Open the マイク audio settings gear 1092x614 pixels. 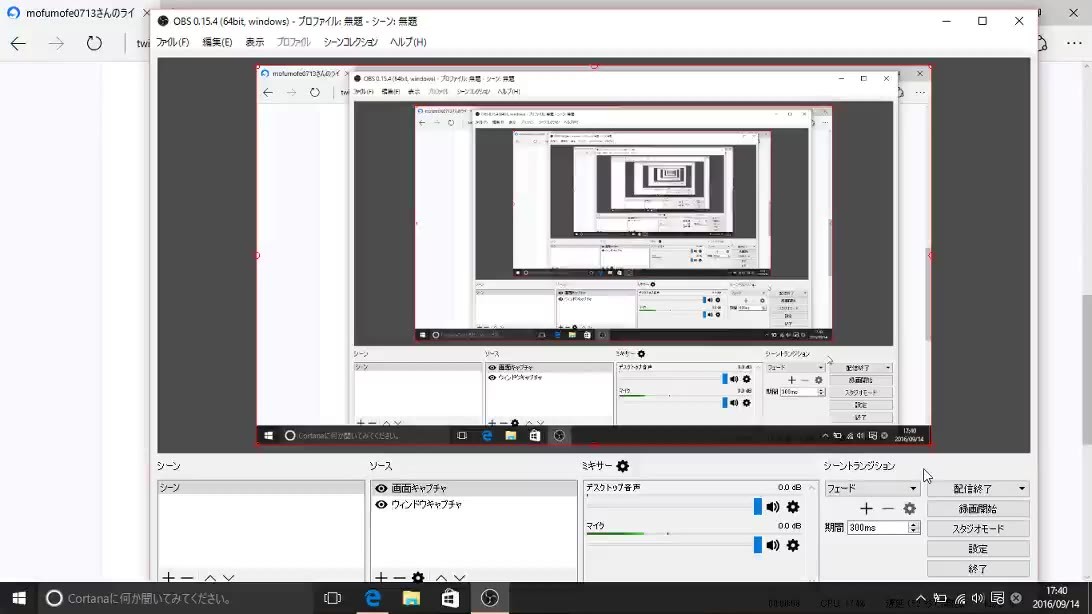(793, 545)
